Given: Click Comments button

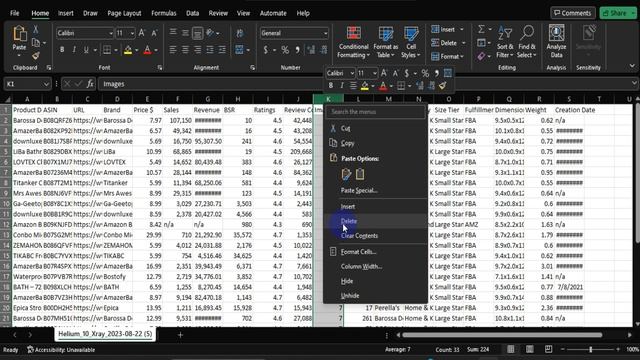Looking at the screenshot, I should [x=573, y=13].
